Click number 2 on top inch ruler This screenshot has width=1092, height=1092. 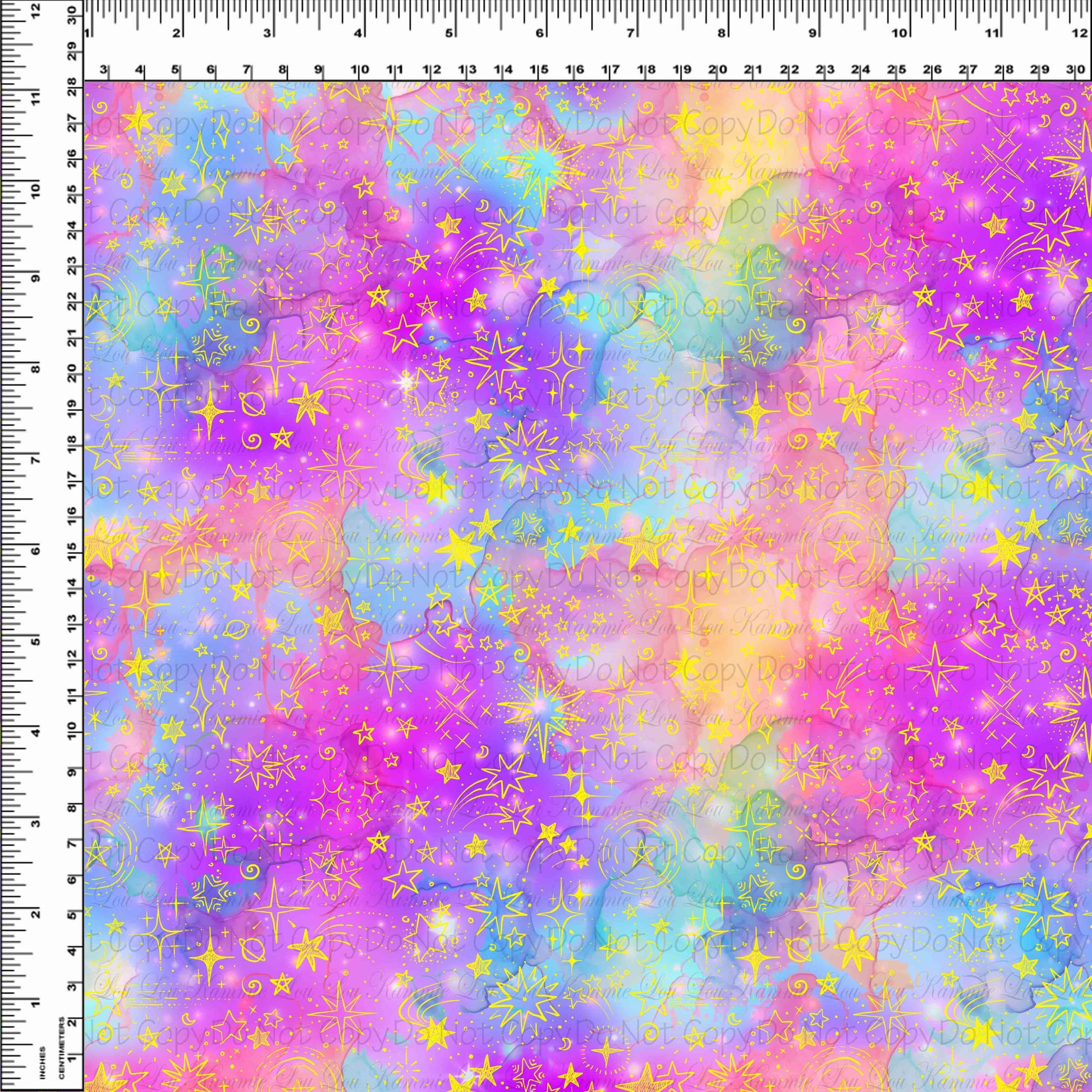point(177,33)
